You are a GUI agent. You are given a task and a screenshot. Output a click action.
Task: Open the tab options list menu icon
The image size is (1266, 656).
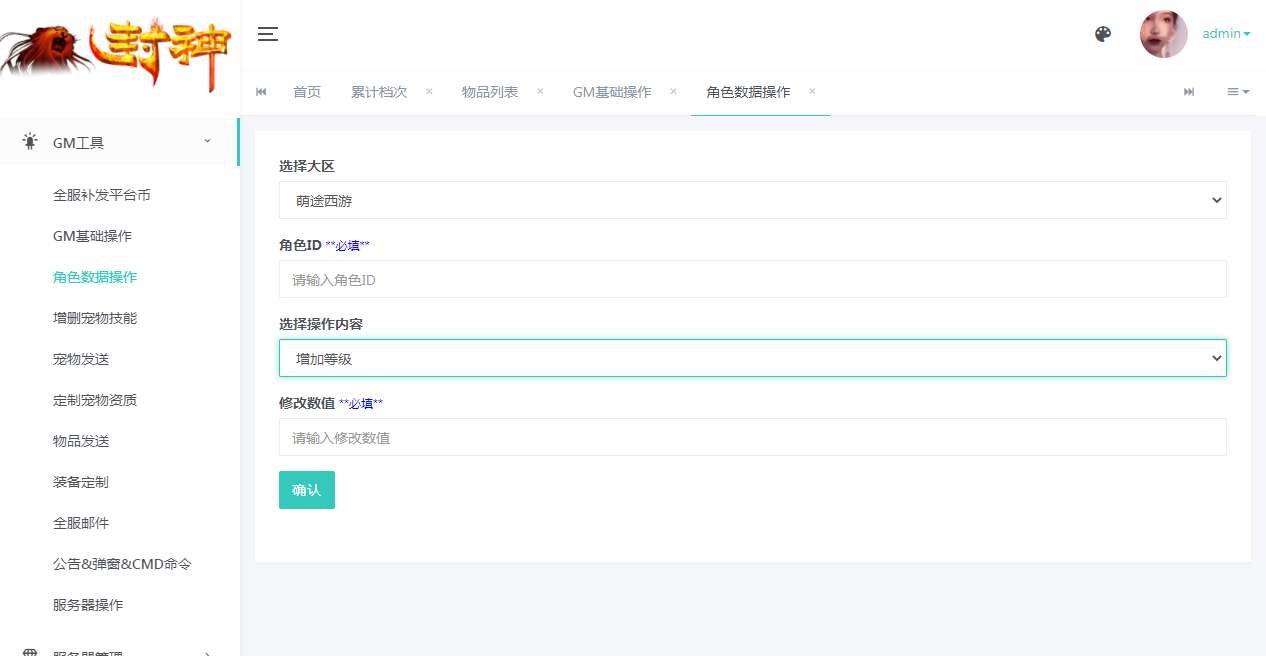pyautogui.click(x=1238, y=92)
